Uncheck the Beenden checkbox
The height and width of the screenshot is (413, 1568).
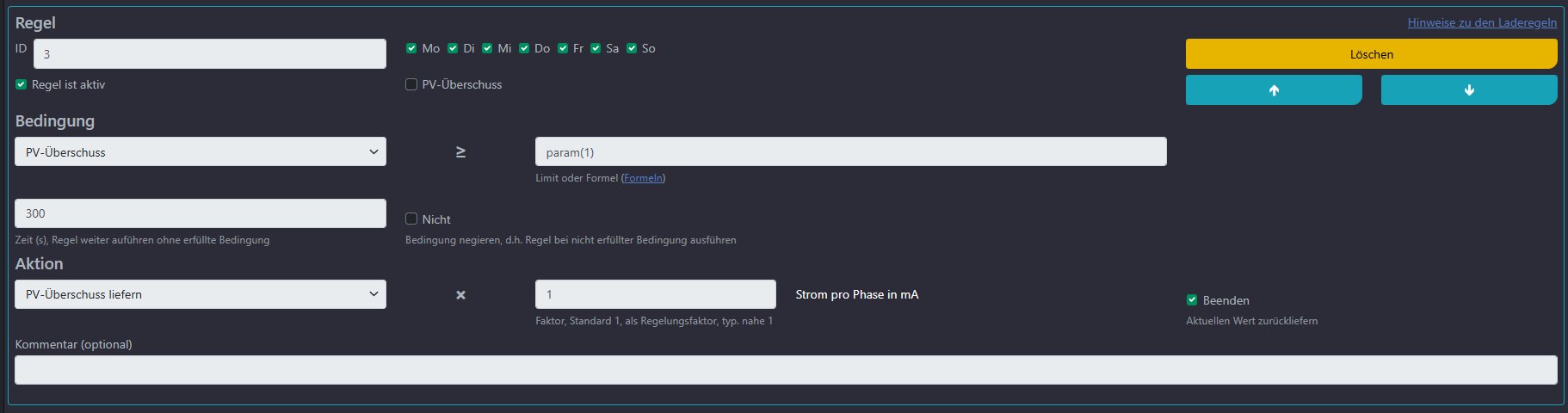pyautogui.click(x=1192, y=300)
